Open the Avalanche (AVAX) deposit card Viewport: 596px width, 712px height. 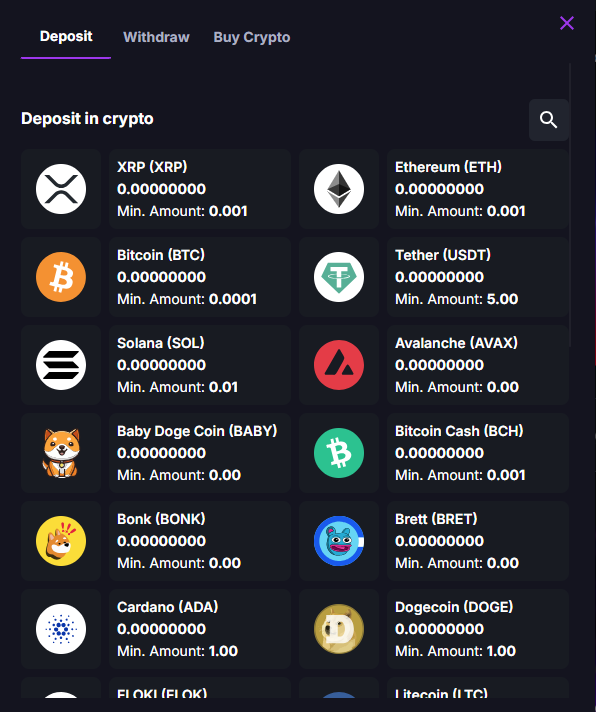478,365
